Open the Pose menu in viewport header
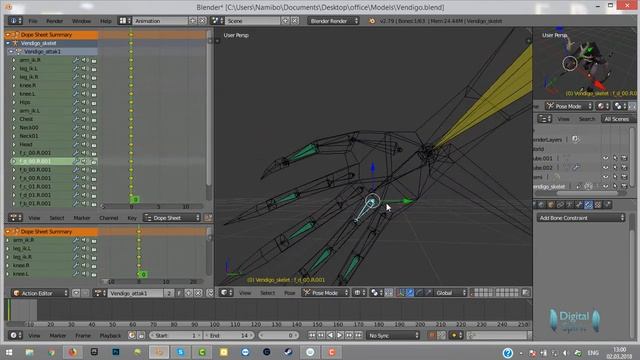The height and width of the screenshot is (360, 640). click(289, 293)
